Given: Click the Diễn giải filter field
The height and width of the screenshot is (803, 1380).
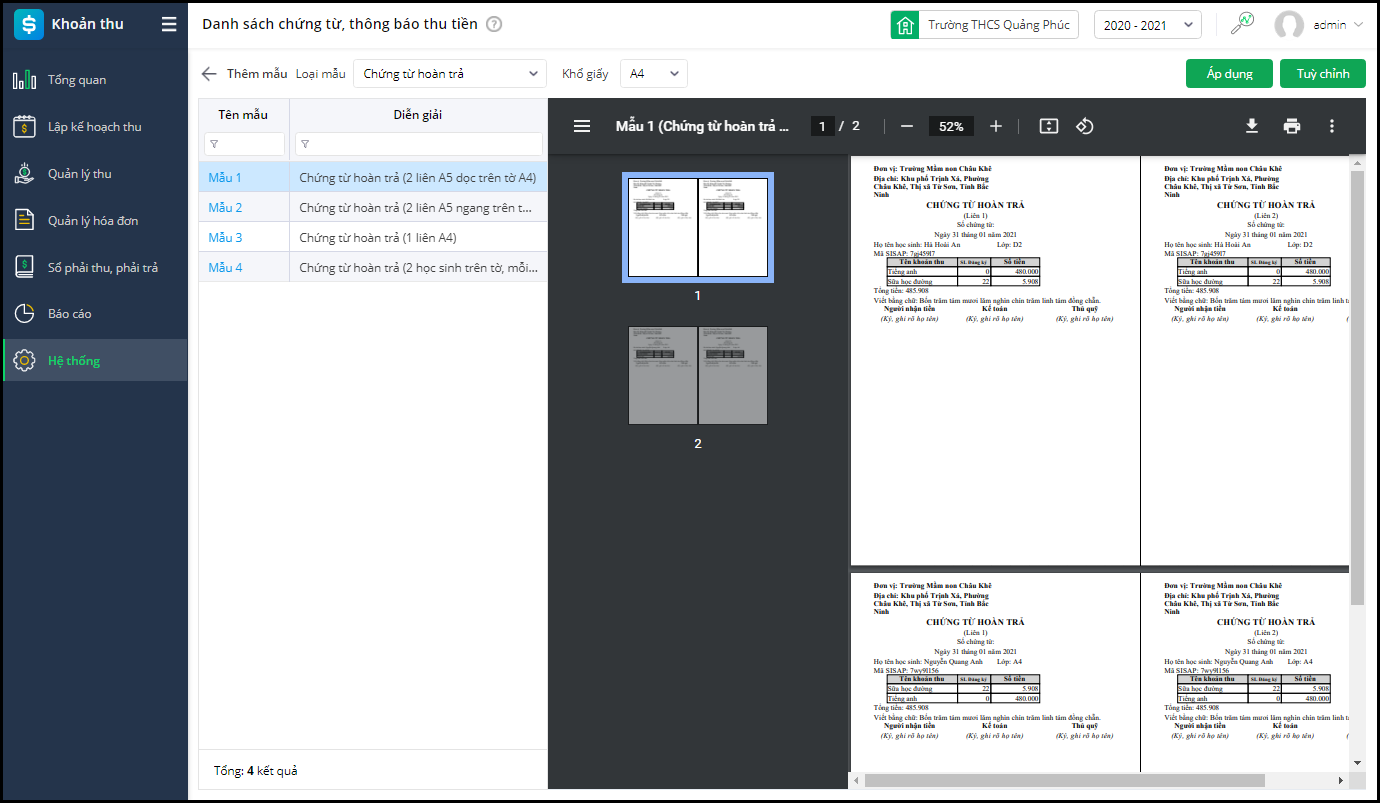Looking at the screenshot, I should (x=419, y=144).
